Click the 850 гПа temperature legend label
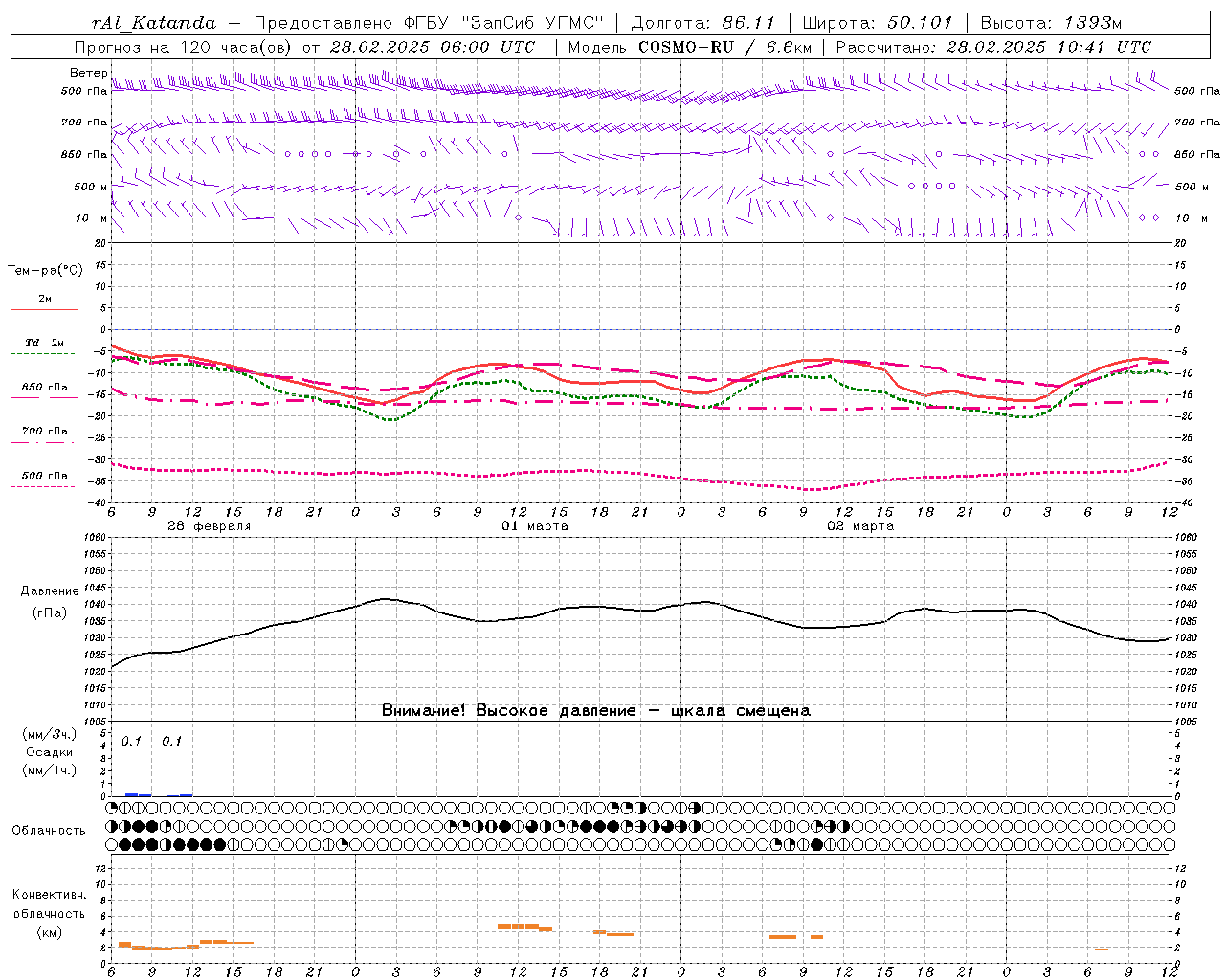 [x=45, y=388]
